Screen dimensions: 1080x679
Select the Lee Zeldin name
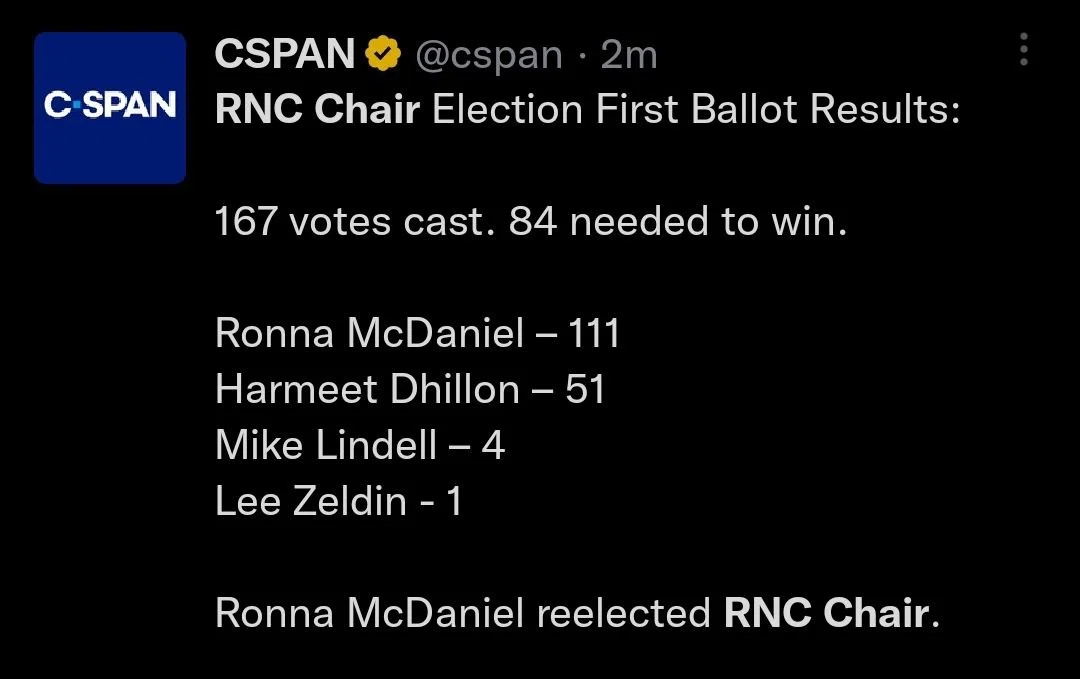(311, 501)
